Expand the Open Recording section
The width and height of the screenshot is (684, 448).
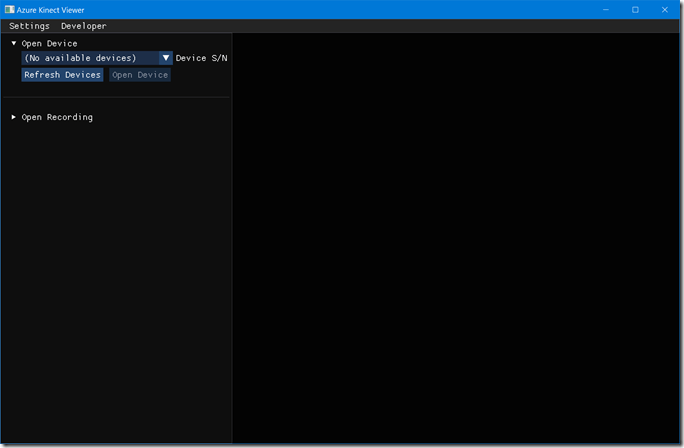(x=14, y=117)
